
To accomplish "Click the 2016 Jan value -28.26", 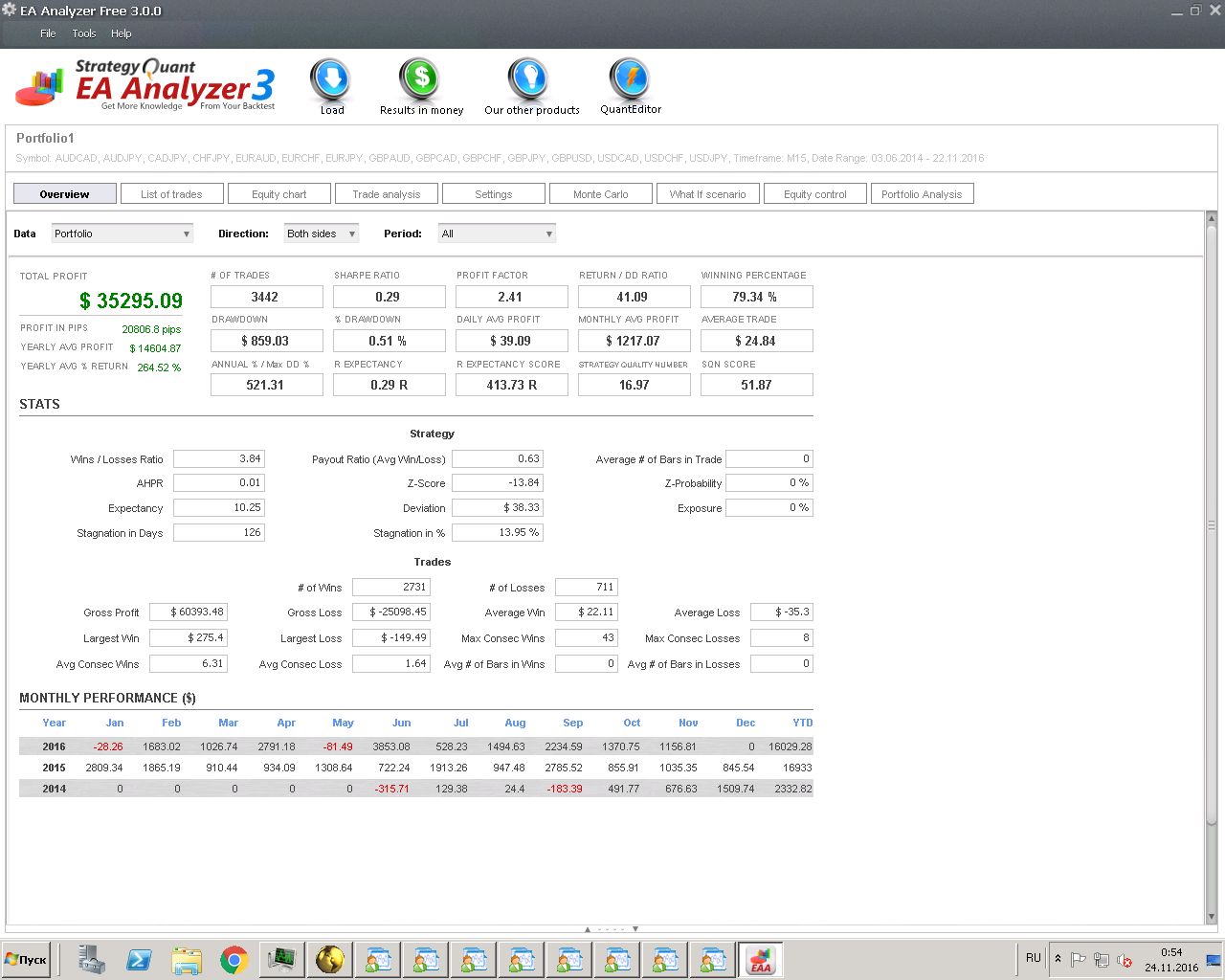I will [108, 746].
